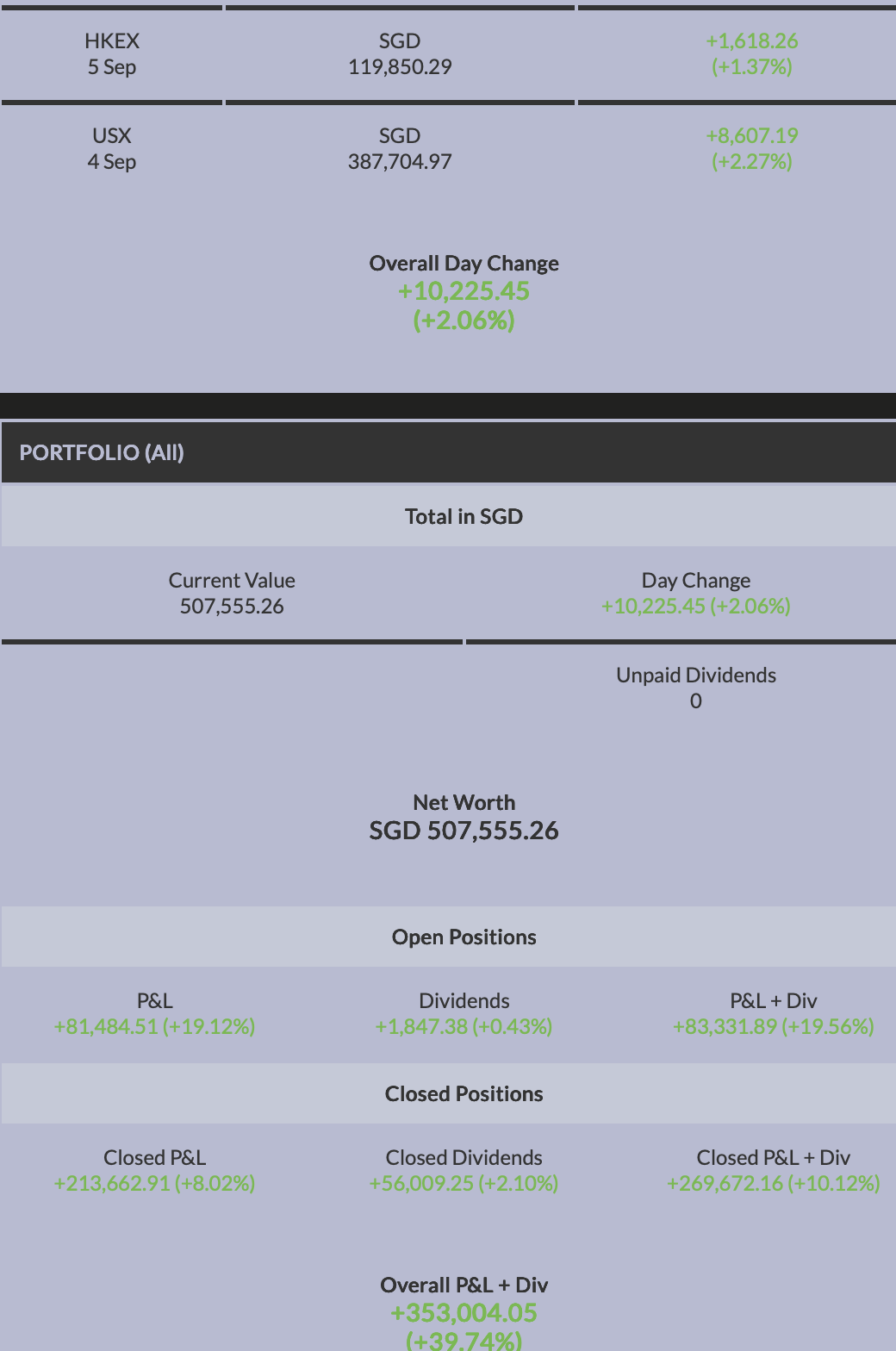The width and height of the screenshot is (896, 1351).
Task: Select the Closed Positions section header
Action: point(464,1093)
